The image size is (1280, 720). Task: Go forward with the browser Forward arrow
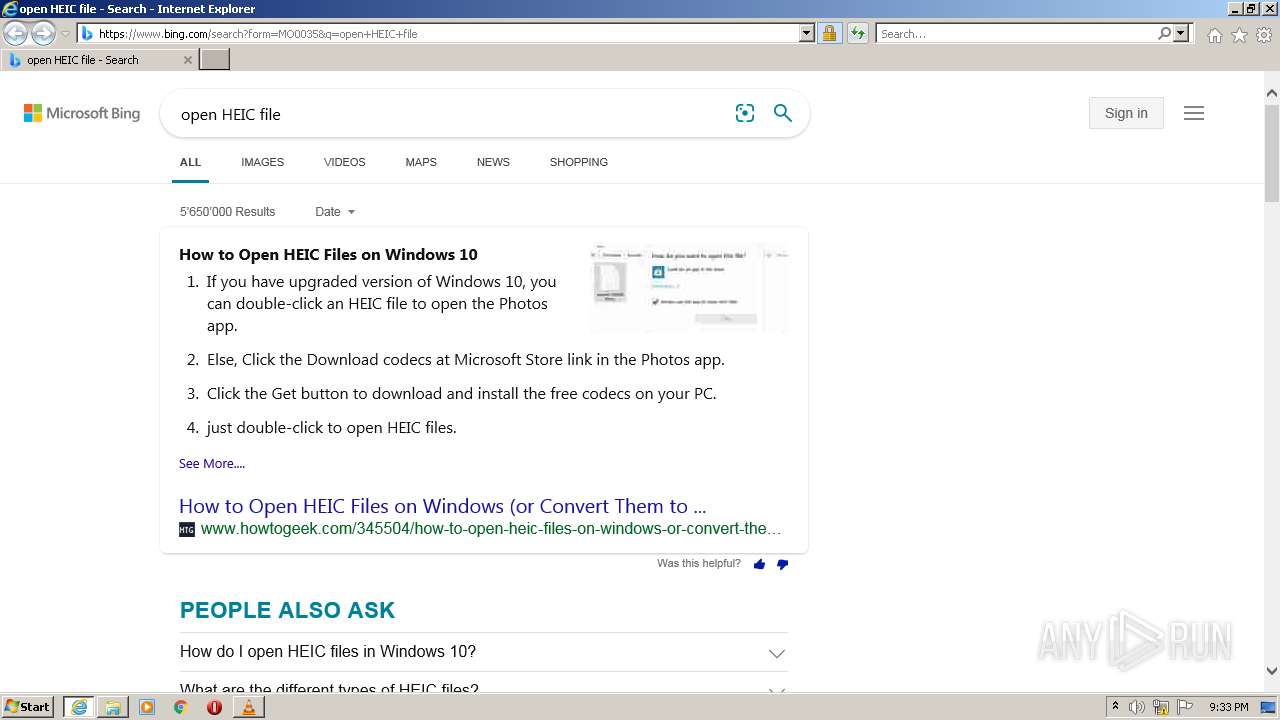coord(43,34)
